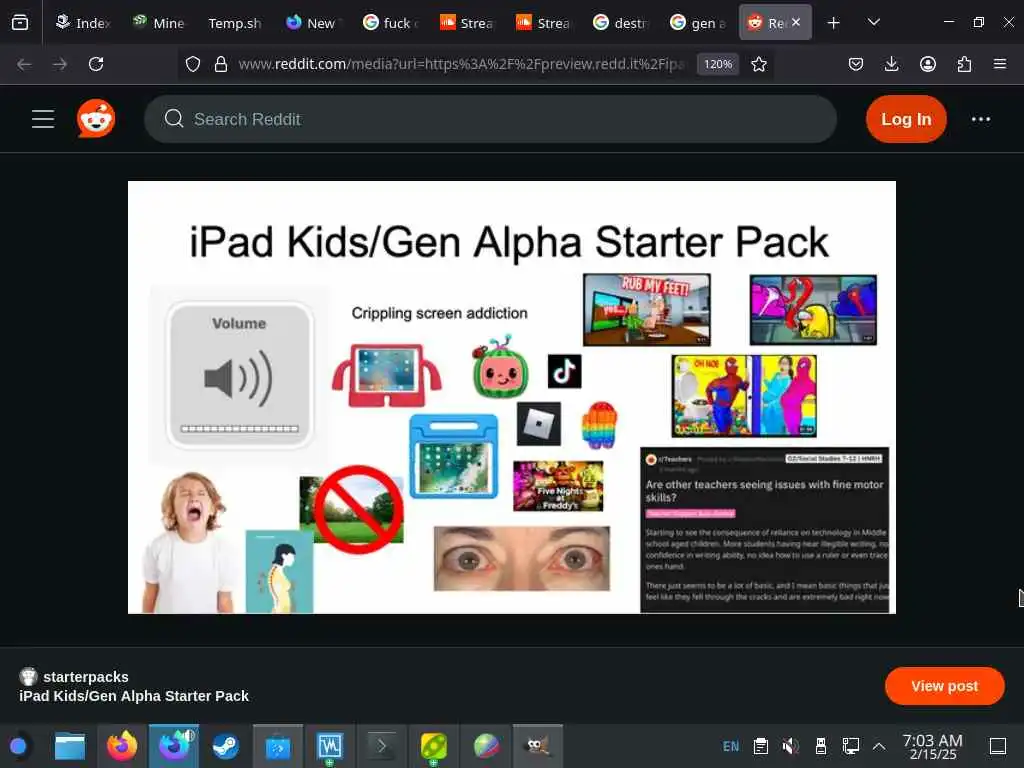Go forward with the browser forward arrow
Screen dimensions: 1024x768
(60, 64)
